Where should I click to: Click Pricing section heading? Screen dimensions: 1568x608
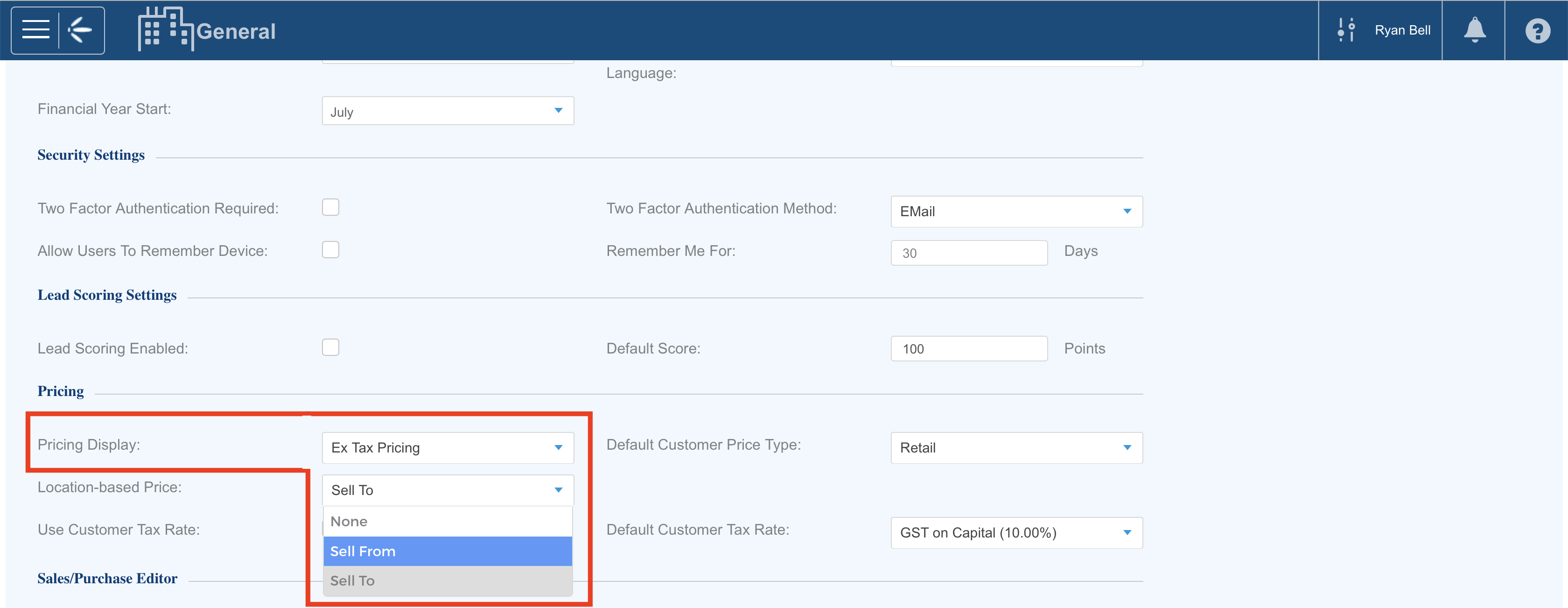click(61, 391)
